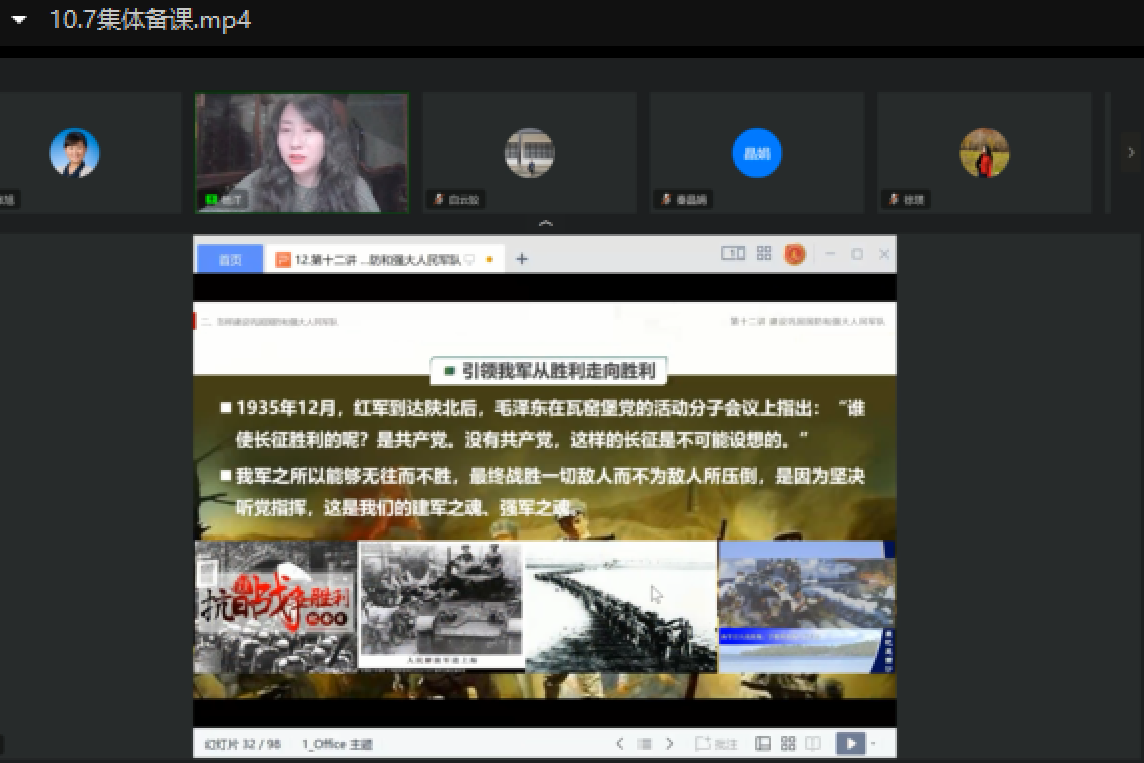The height and width of the screenshot is (763, 1144).
Task: Open a new tab with plus button
Action: [x=521, y=259]
